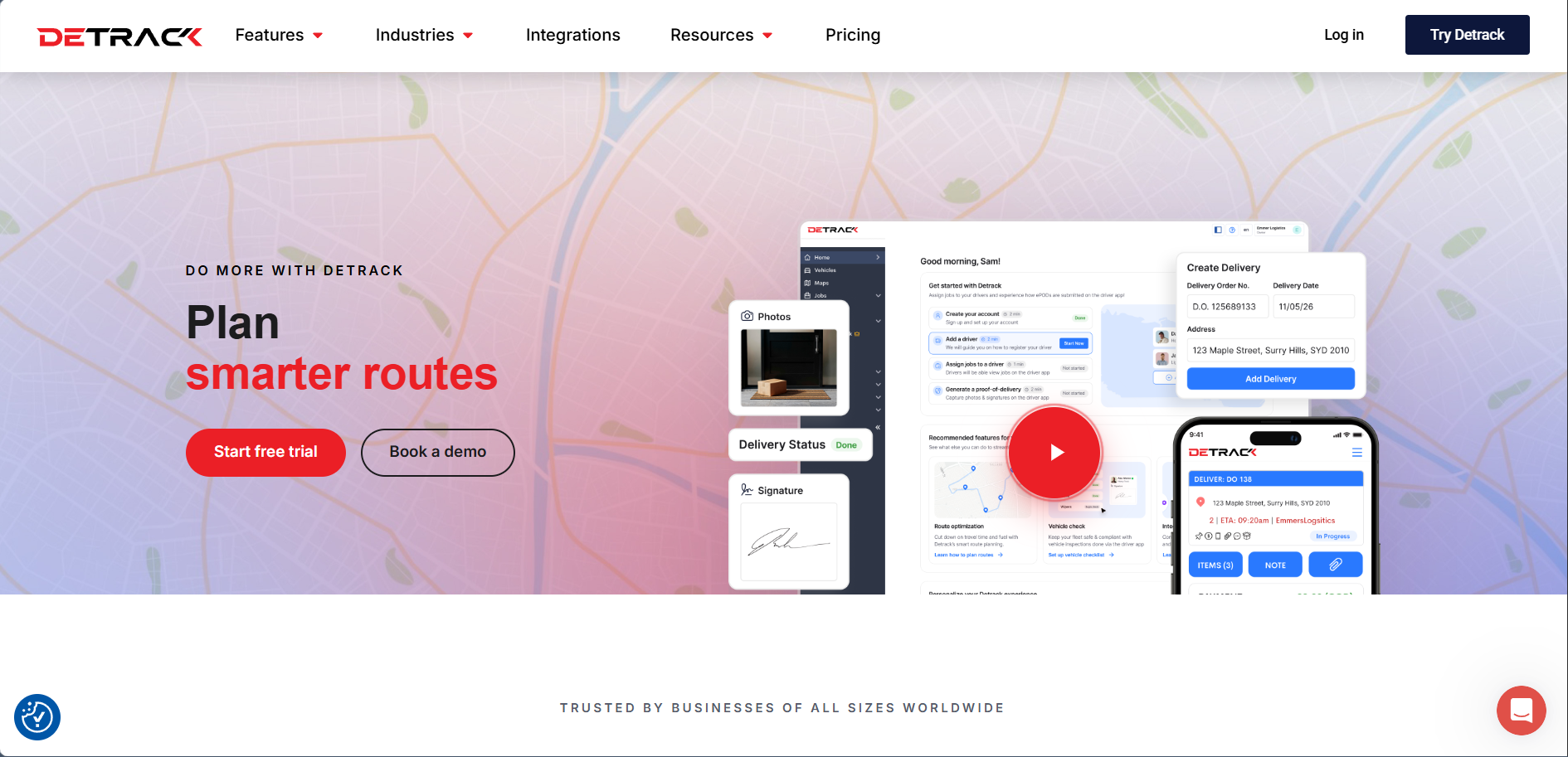
Task: Click the signature icon beside Signature label
Action: tap(747, 490)
